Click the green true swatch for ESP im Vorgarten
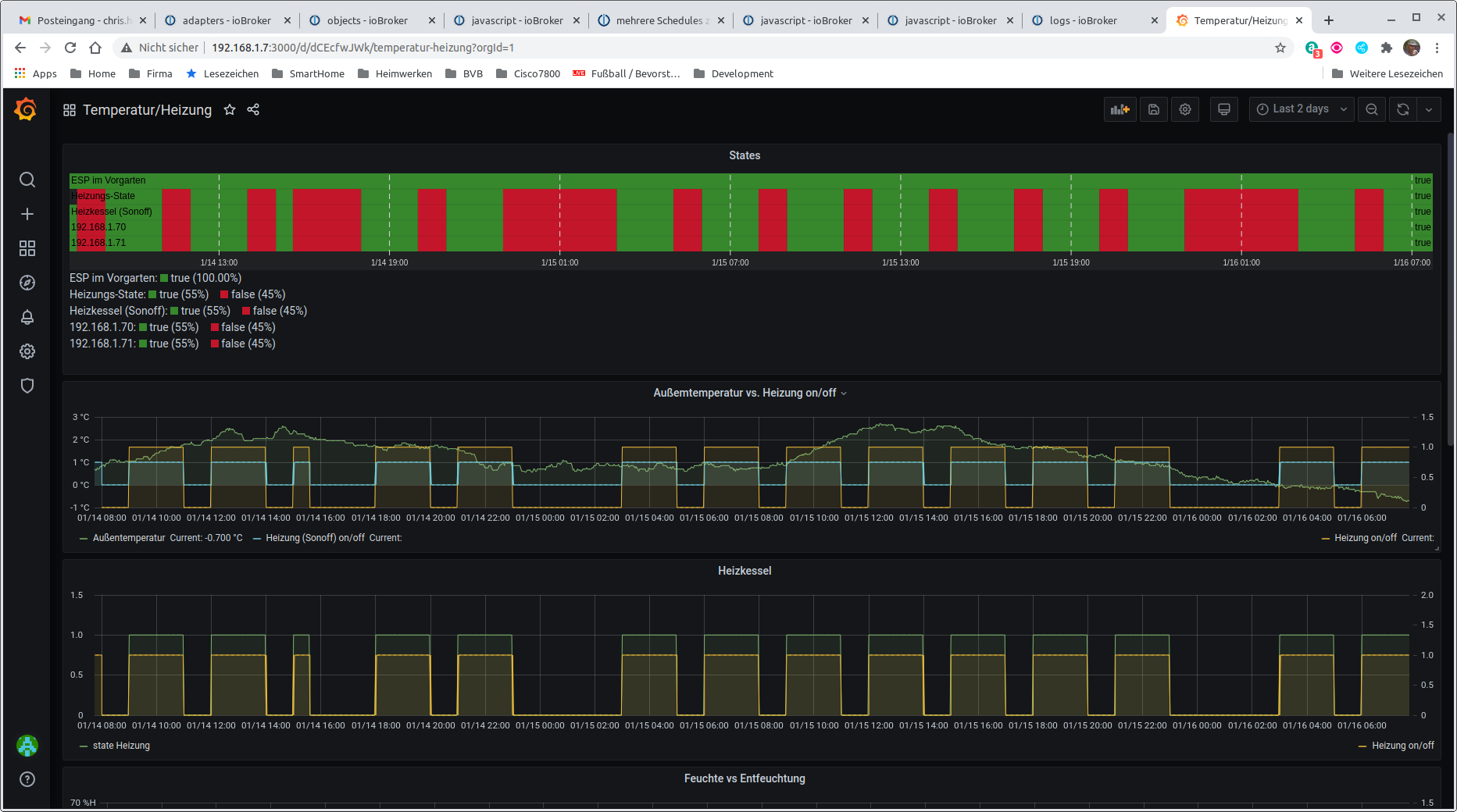 pos(164,278)
